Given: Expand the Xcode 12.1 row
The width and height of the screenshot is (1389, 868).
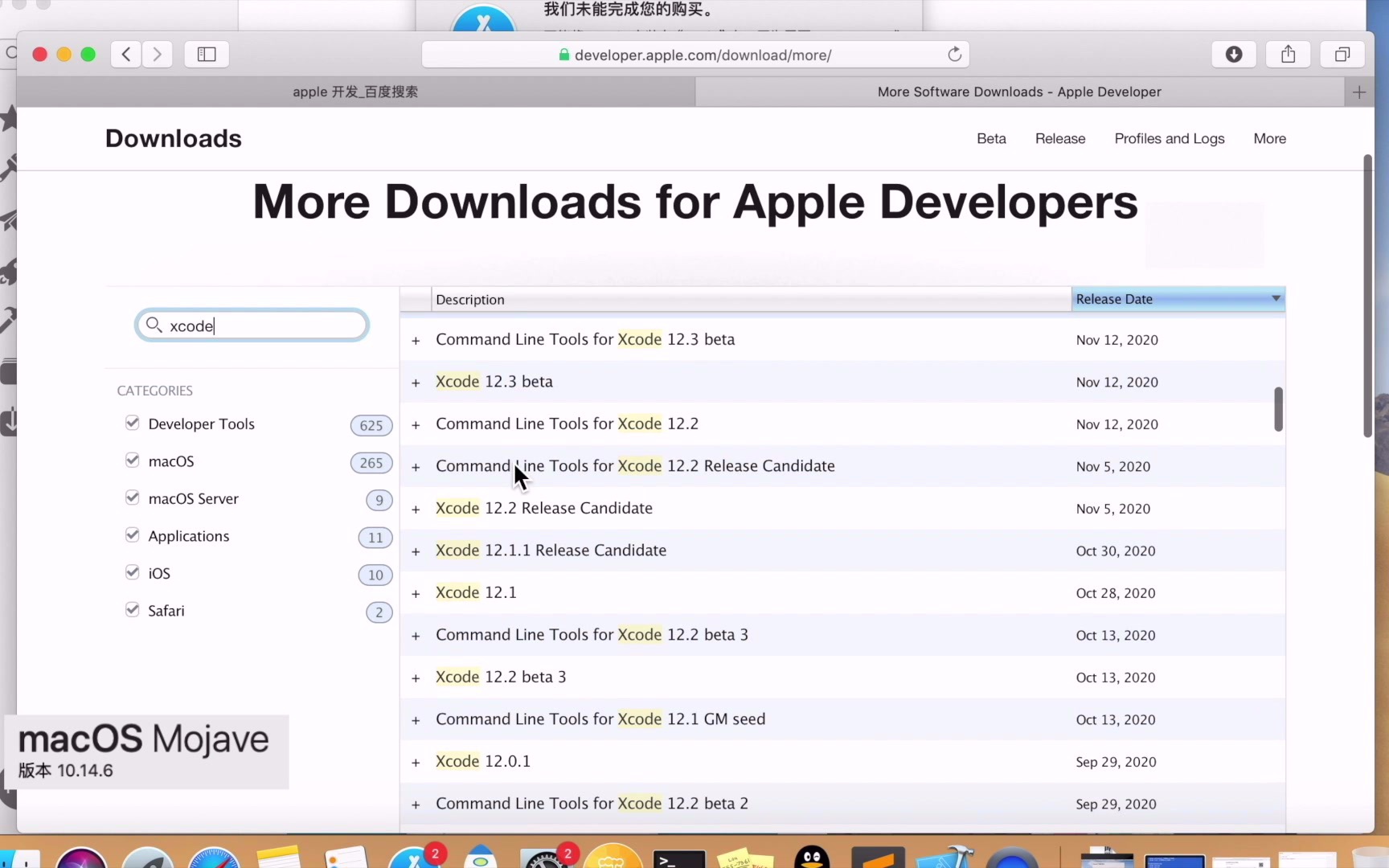Looking at the screenshot, I should [x=416, y=594].
